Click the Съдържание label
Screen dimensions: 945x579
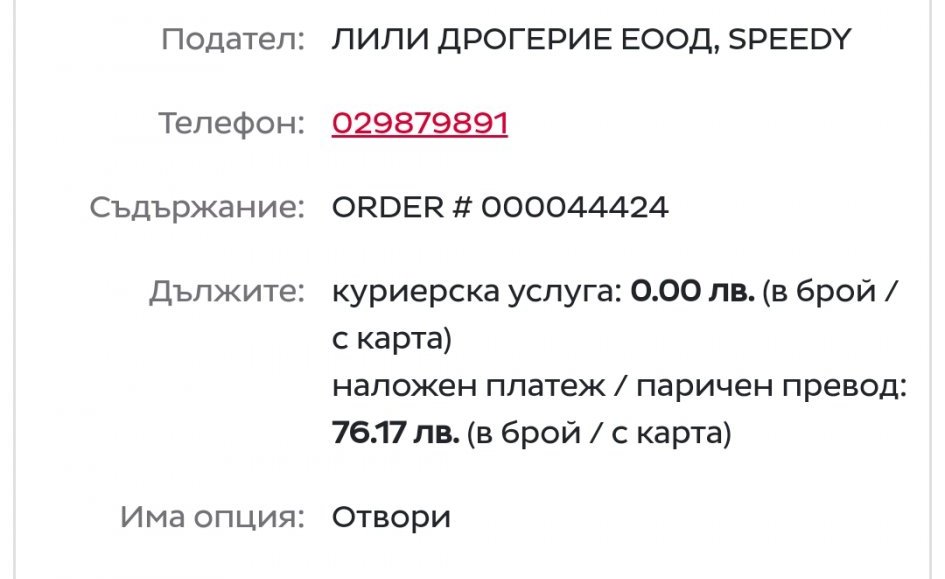(196, 208)
